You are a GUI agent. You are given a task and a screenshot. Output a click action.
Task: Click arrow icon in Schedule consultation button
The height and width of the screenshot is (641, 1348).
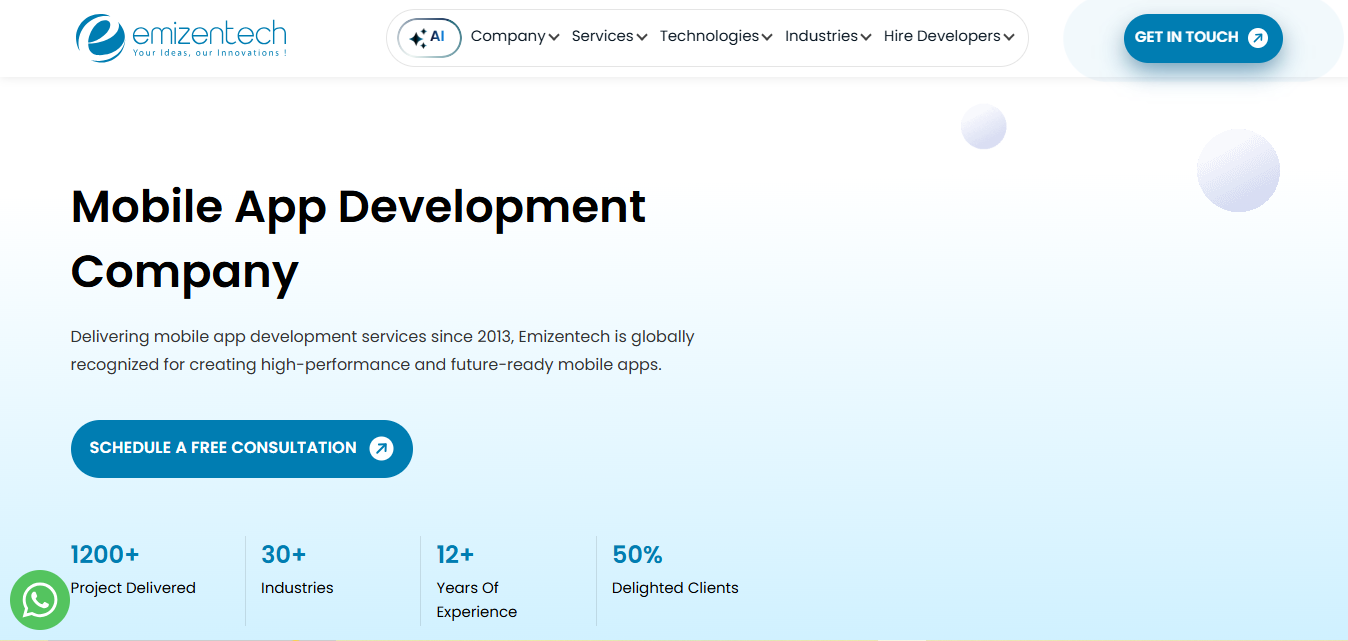click(x=381, y=448)
